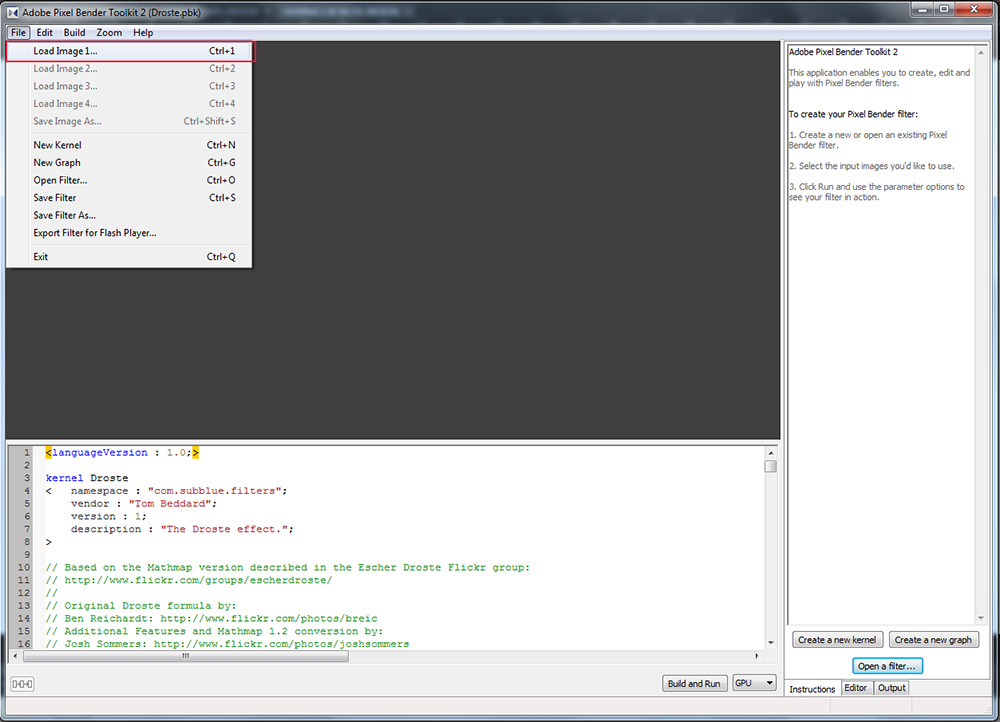Viewport: 1000px width, 722px height.
Task: Click the escherdroste Flickr URL comment
Action: coord(189,580)
